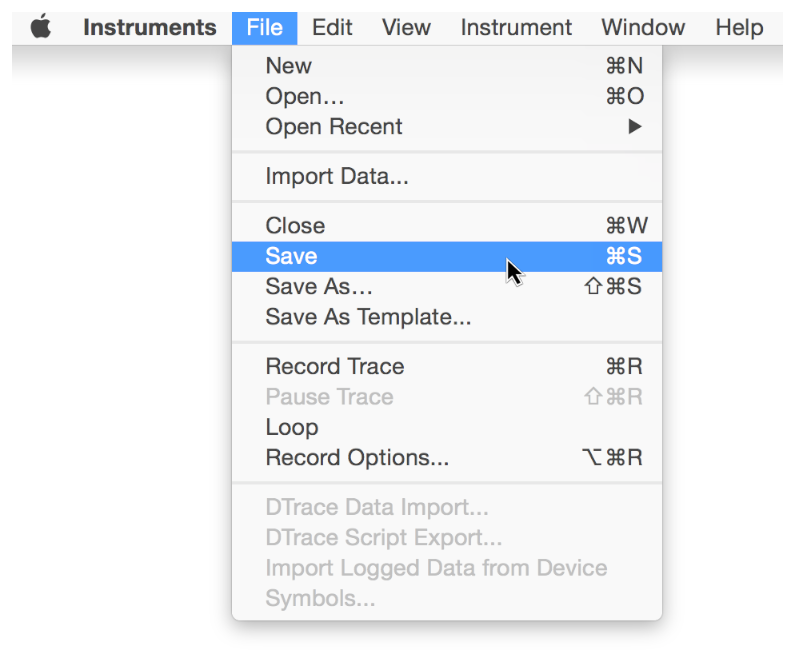This screenshot has width=795, height=662.
Task: Click the Open Recent submenu arrow
Action: coord(634,127)
